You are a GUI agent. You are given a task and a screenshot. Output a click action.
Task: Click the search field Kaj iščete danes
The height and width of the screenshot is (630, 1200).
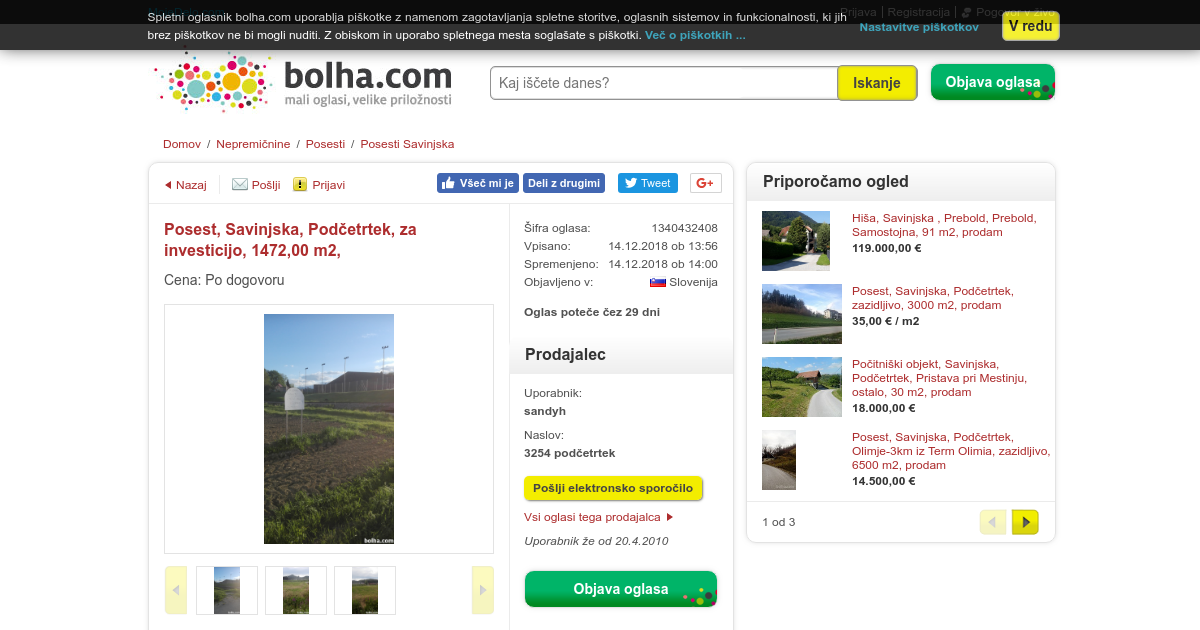click(x=664, y=83)
